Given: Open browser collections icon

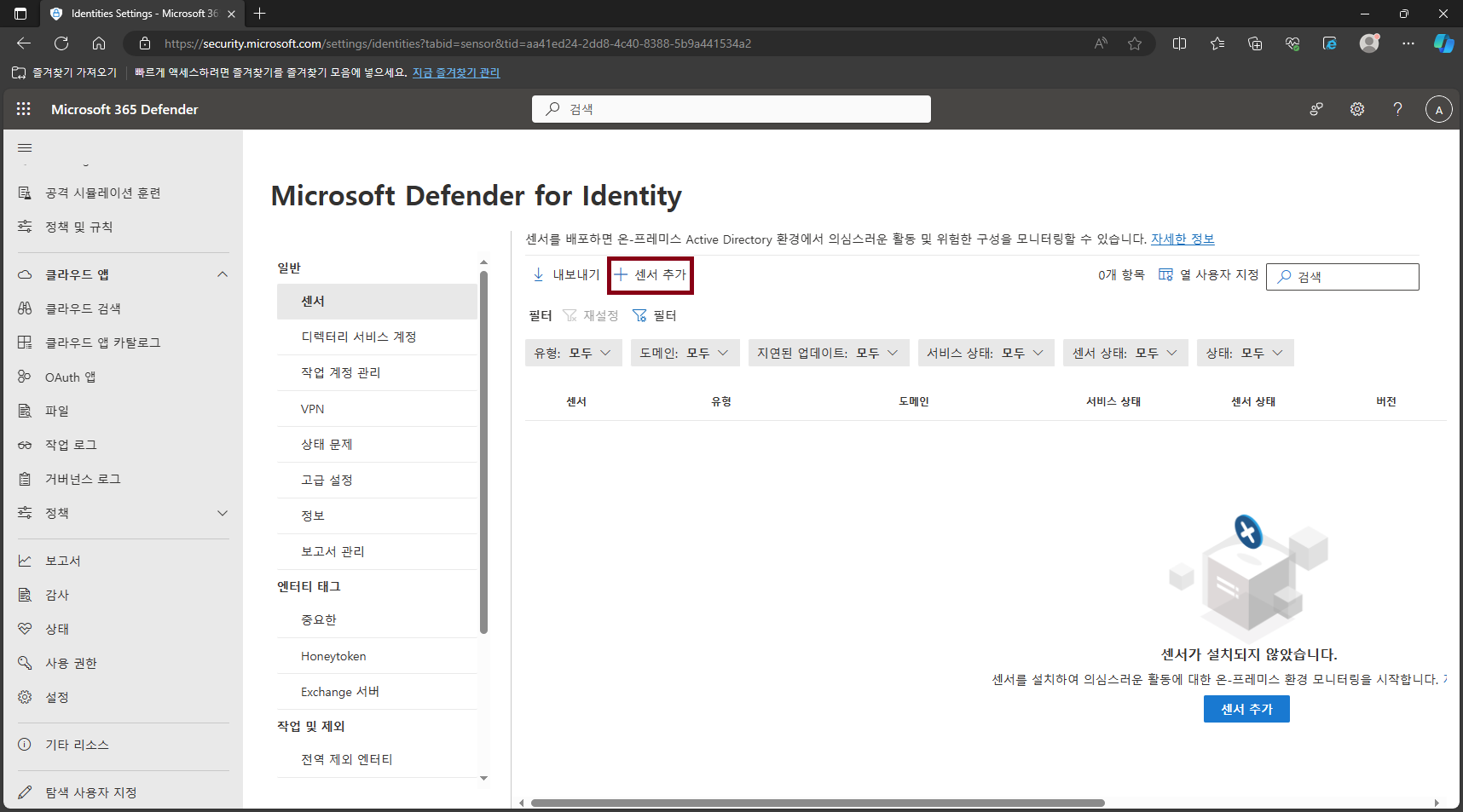Looking at the screenshot, I should [x=1255, y=43].
